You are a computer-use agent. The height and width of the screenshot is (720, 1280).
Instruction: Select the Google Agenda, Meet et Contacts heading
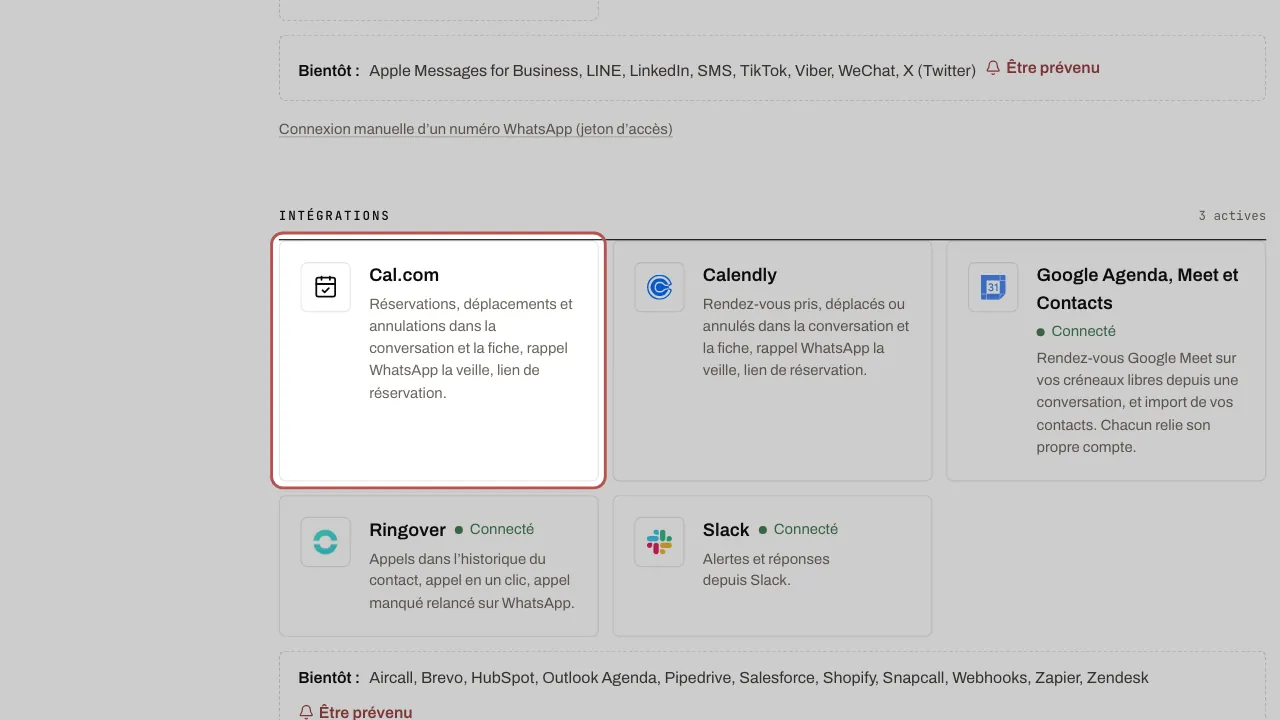tap(1137, 289)
